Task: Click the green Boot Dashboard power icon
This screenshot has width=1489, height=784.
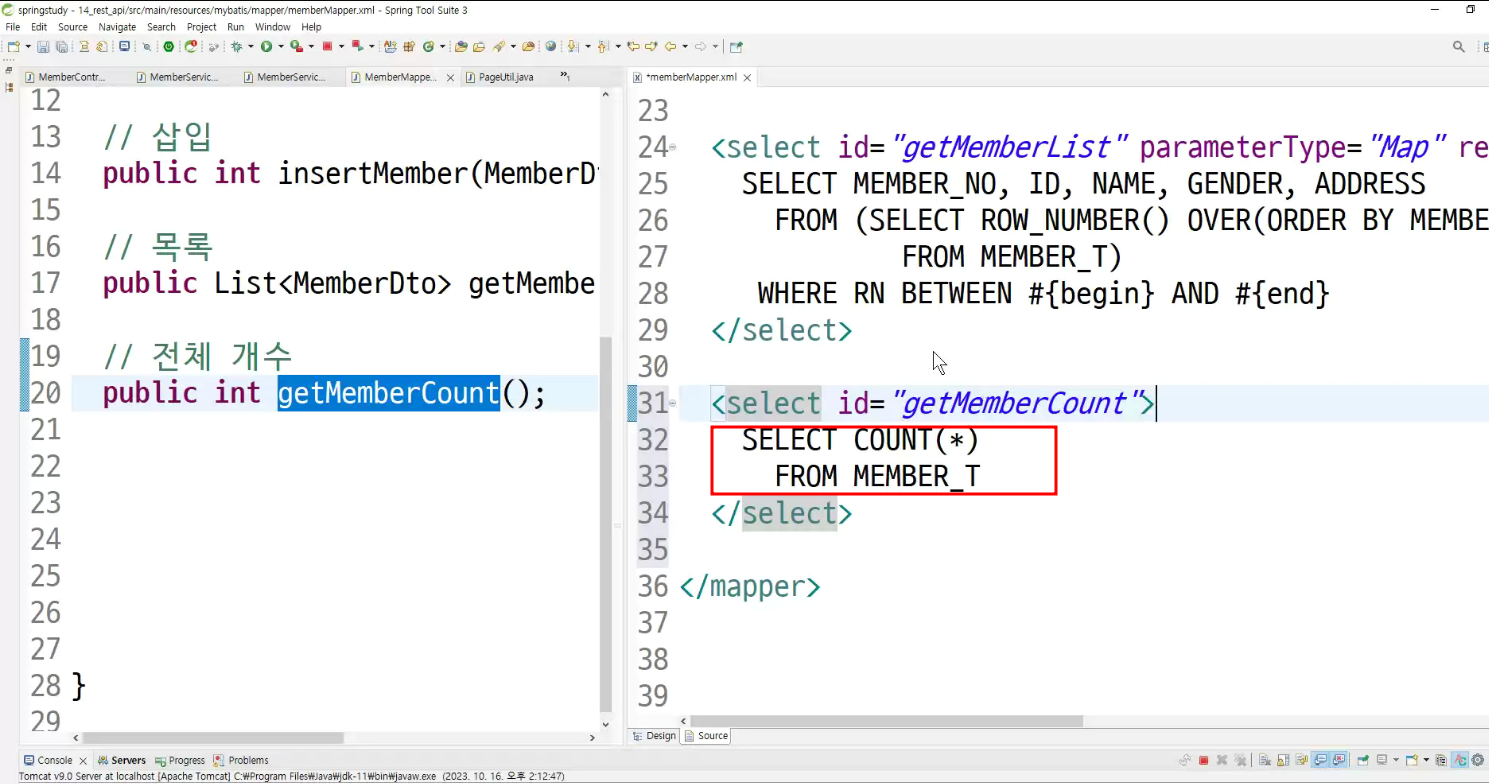Action: click(x=169, y=46)
